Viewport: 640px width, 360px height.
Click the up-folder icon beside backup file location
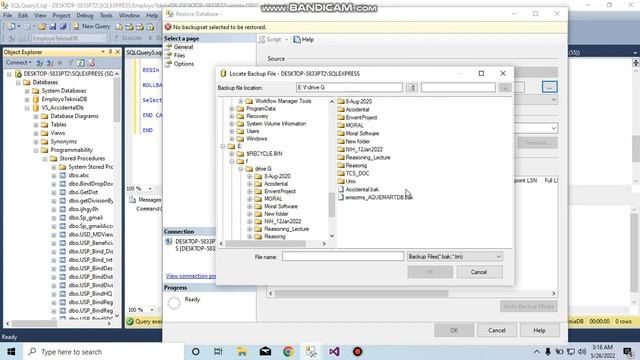point(412,87)
